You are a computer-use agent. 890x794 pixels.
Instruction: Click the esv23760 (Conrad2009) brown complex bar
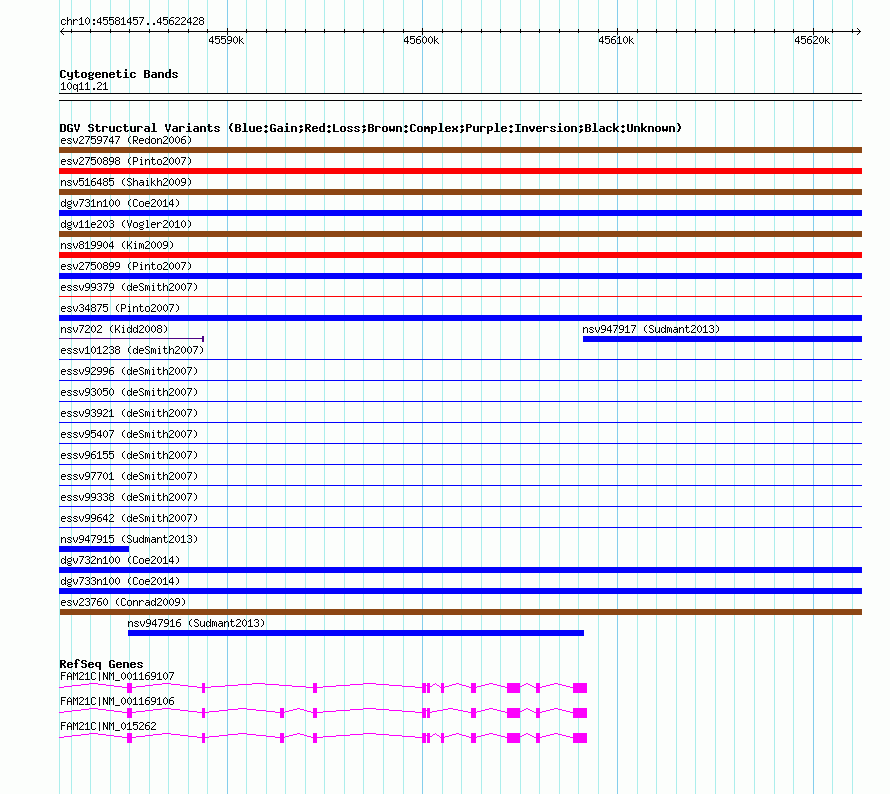[460, 612]
